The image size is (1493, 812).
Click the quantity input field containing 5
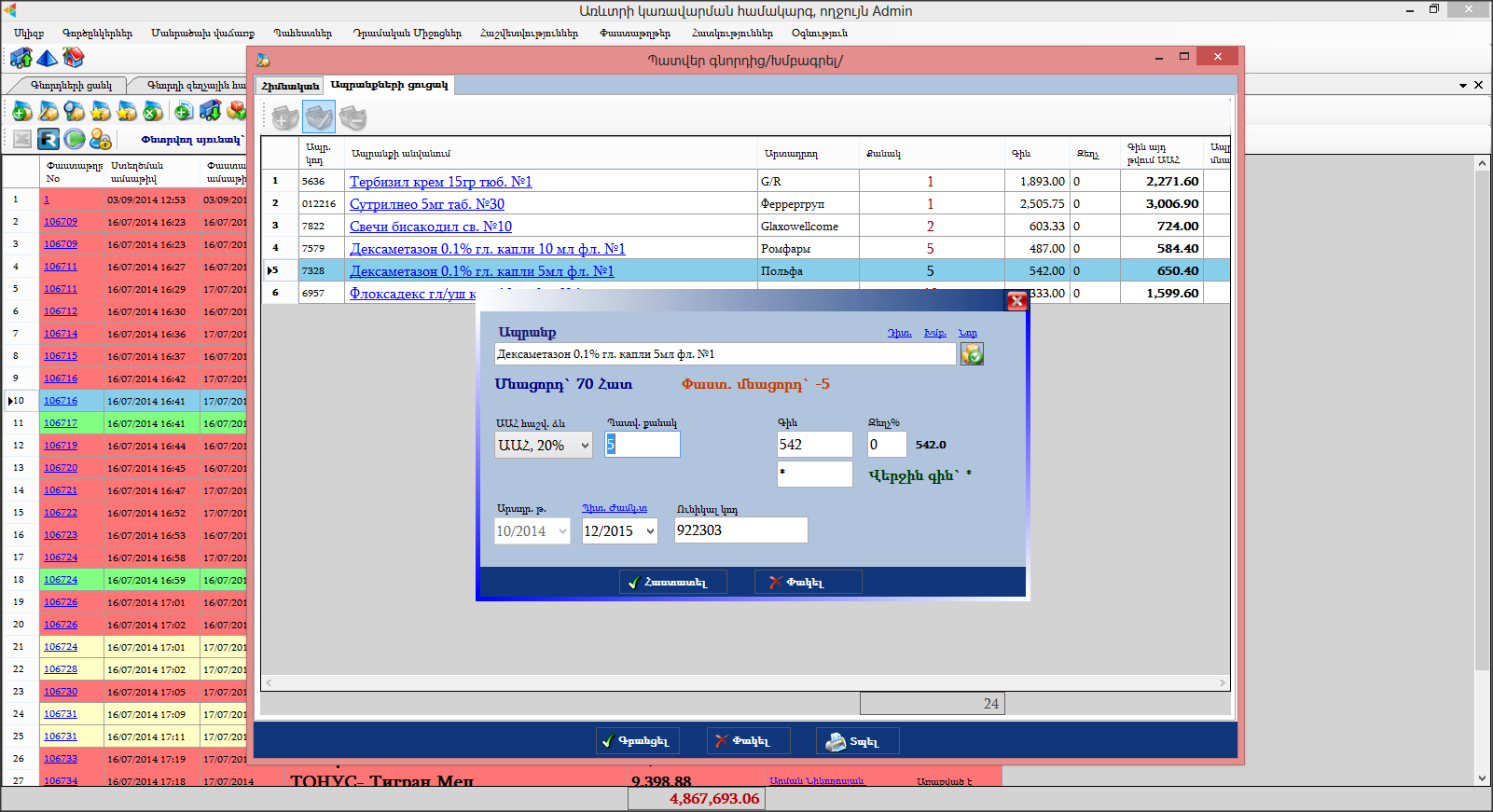643,445
